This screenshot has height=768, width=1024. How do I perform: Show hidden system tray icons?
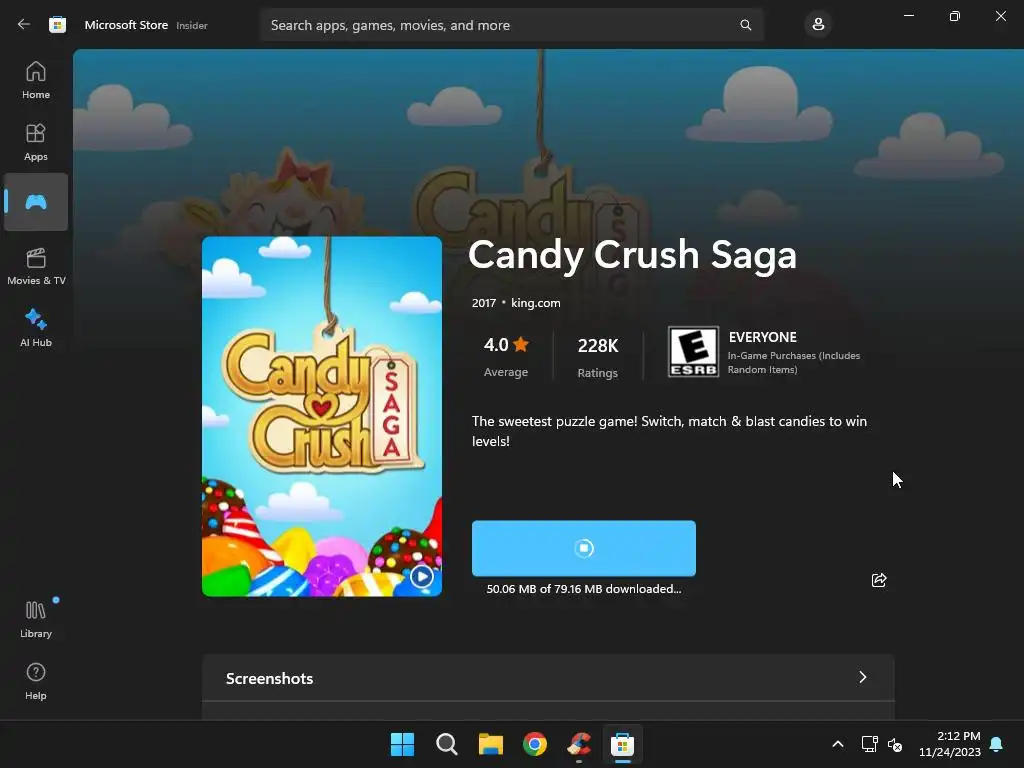coord(838,744)
